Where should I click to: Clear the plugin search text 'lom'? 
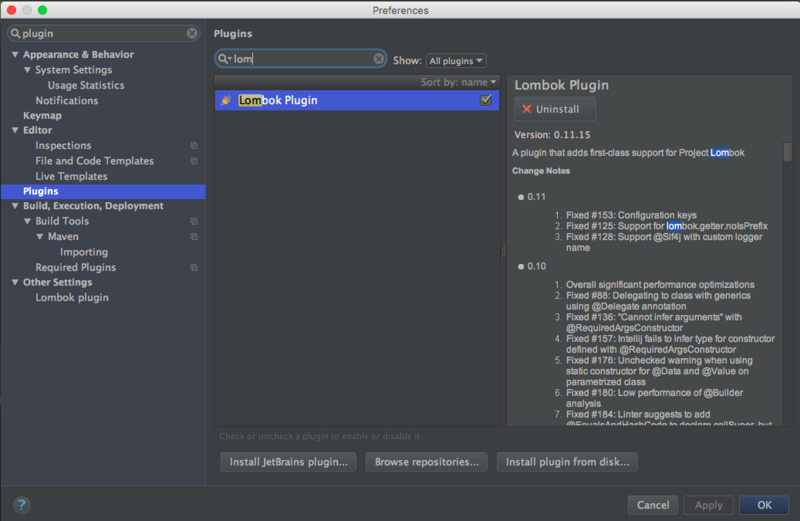tap(379, 59)
